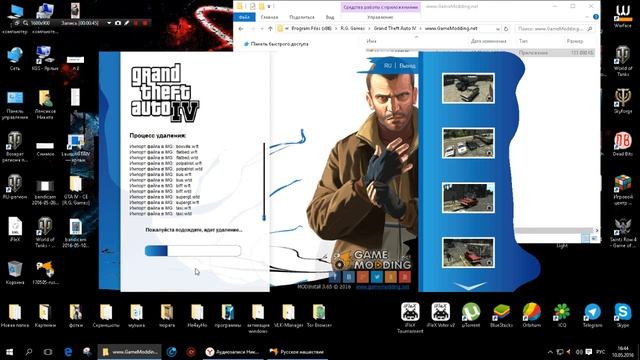The height and width of the screenshot is (360, 640).
Task: Open ICQ desktop shortcut
Action: point(562,316)
